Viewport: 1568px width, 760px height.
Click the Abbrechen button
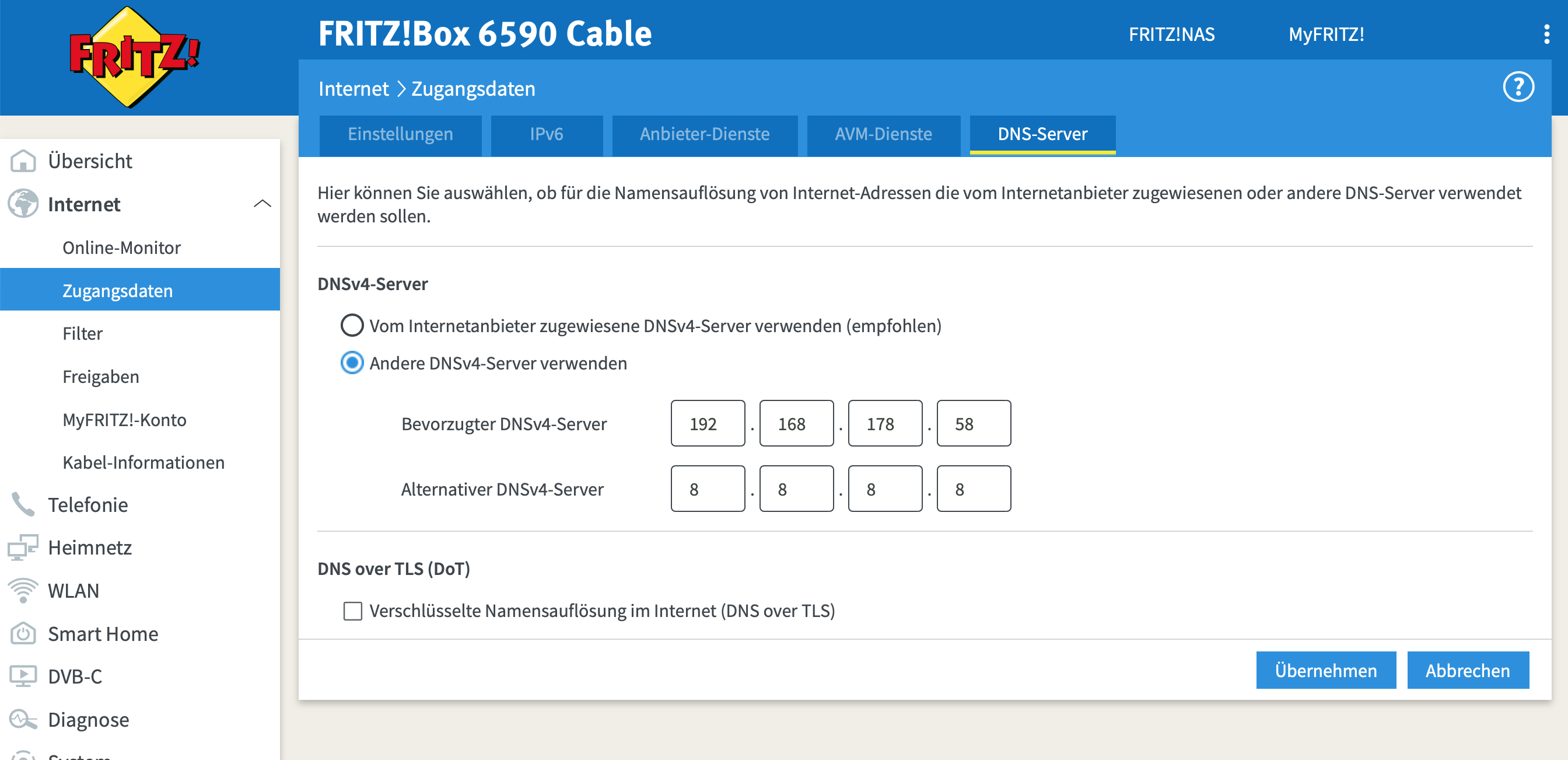click(x=1467, y=670)
